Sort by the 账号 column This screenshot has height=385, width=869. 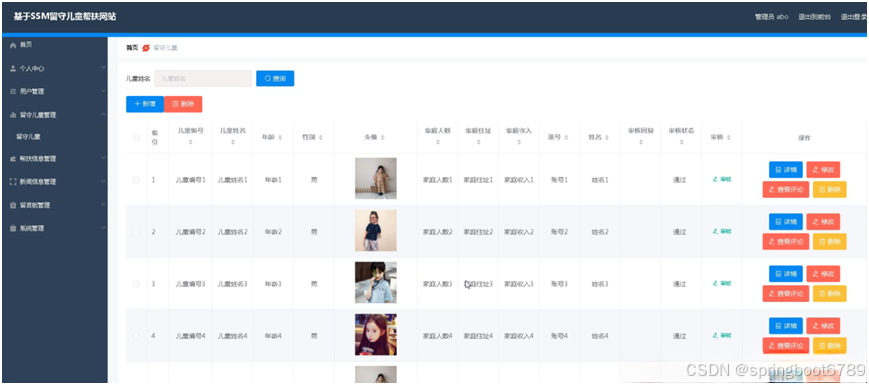[566, 137]
